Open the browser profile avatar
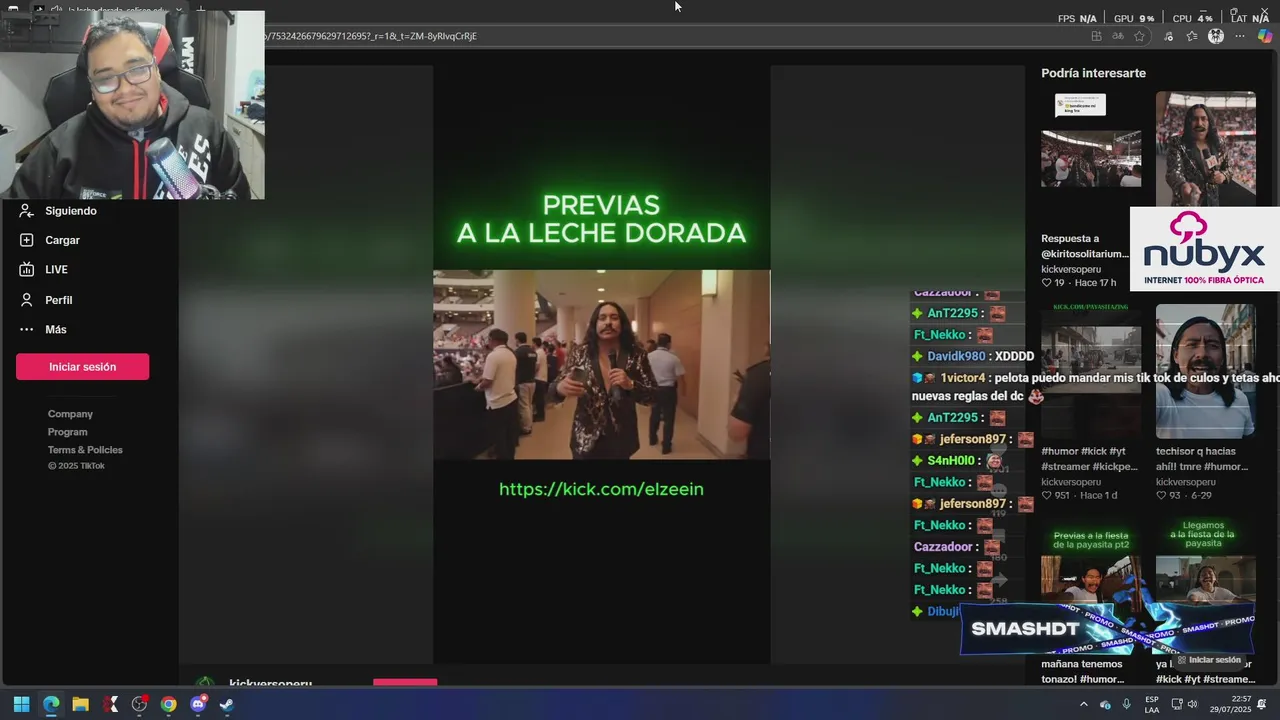 pyautogui.click(x=1216, y=36)
